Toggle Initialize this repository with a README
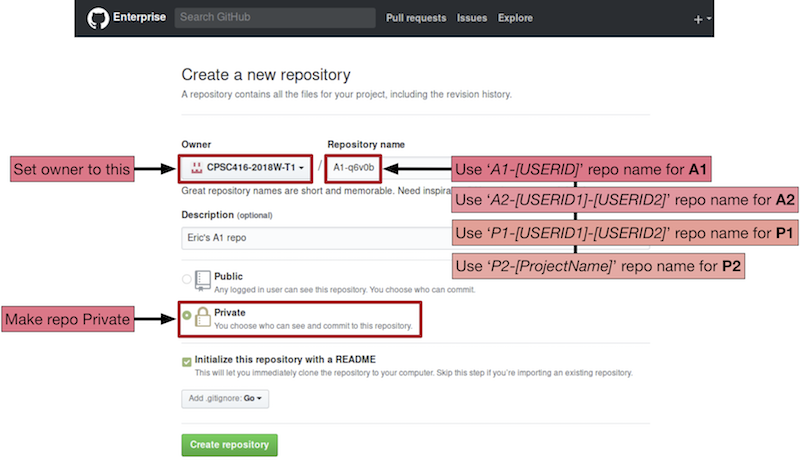This screenshot has width=800, height=462. tap(187, 360)
